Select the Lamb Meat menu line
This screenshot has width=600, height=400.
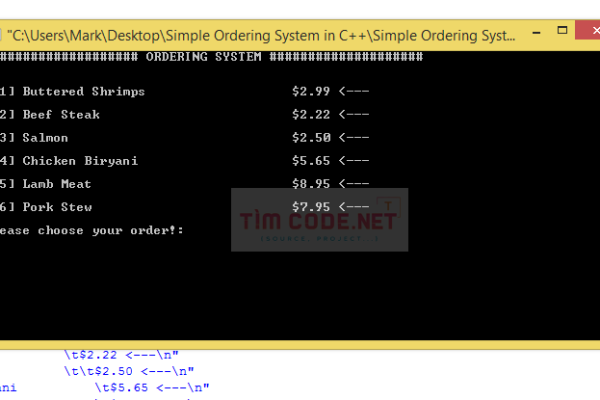pos(184,184)
